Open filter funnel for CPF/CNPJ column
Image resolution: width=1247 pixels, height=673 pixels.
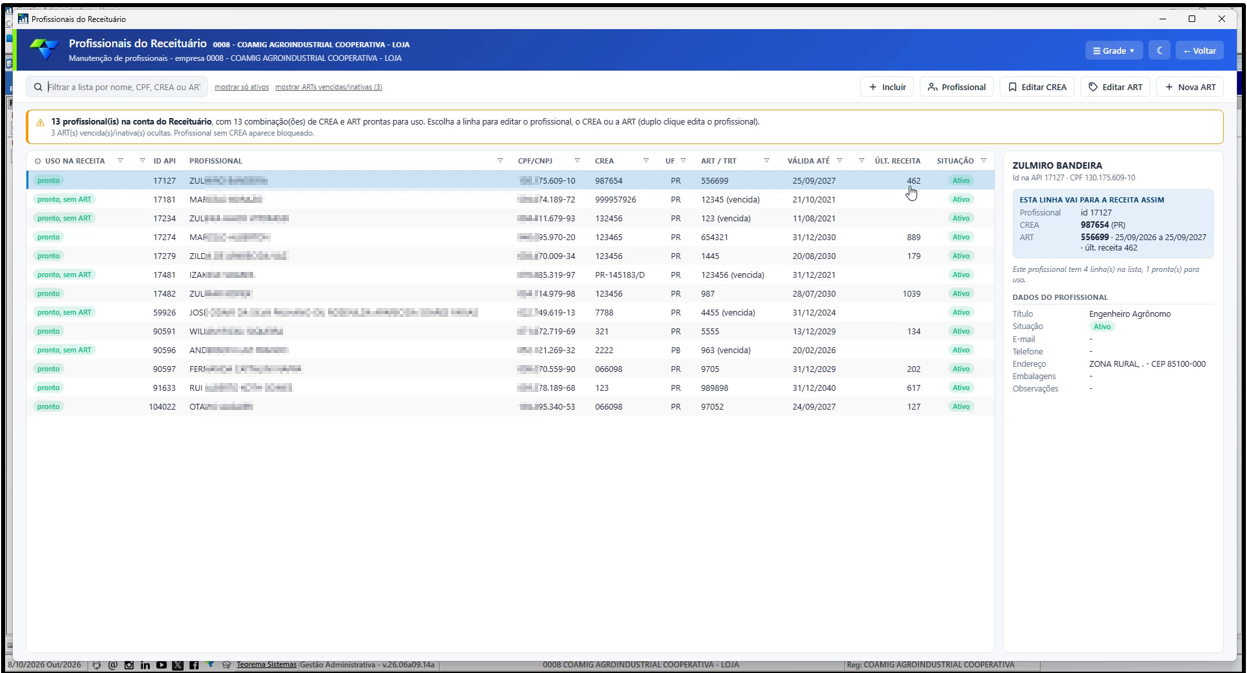click(x=577, y=161)
